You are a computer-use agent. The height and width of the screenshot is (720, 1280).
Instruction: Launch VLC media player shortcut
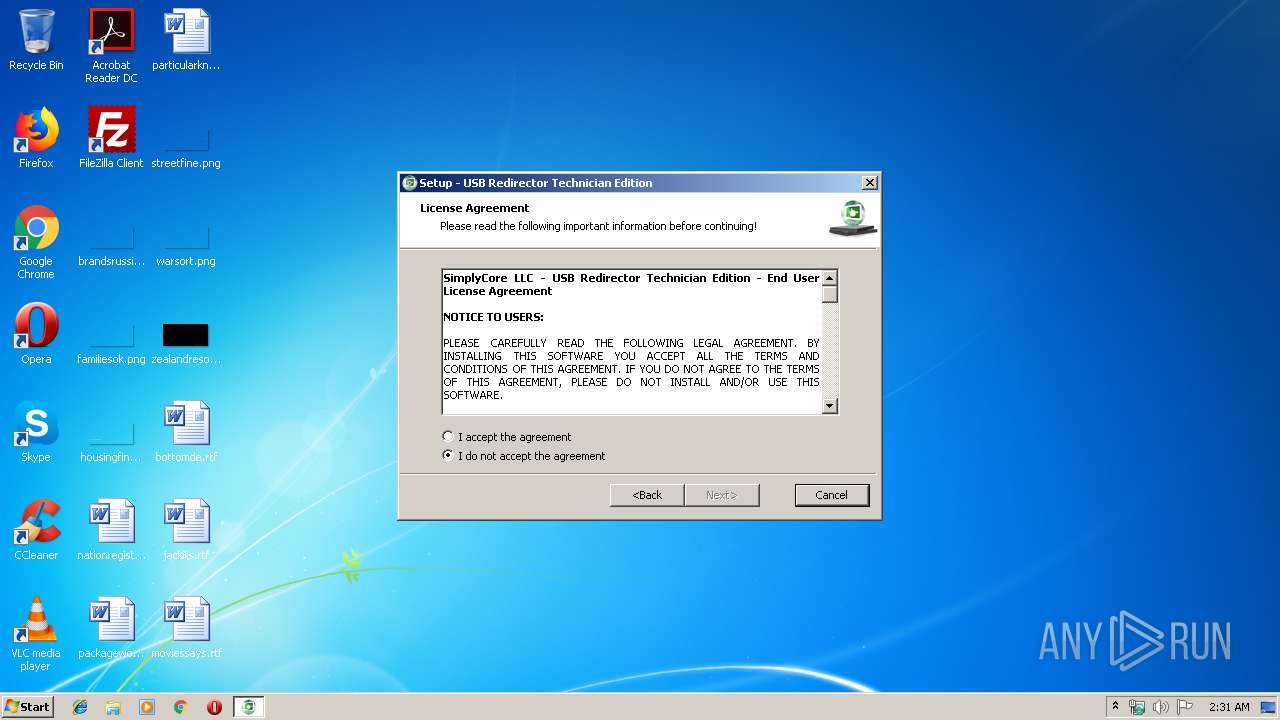pyautogui.click(x=36, y=634)
